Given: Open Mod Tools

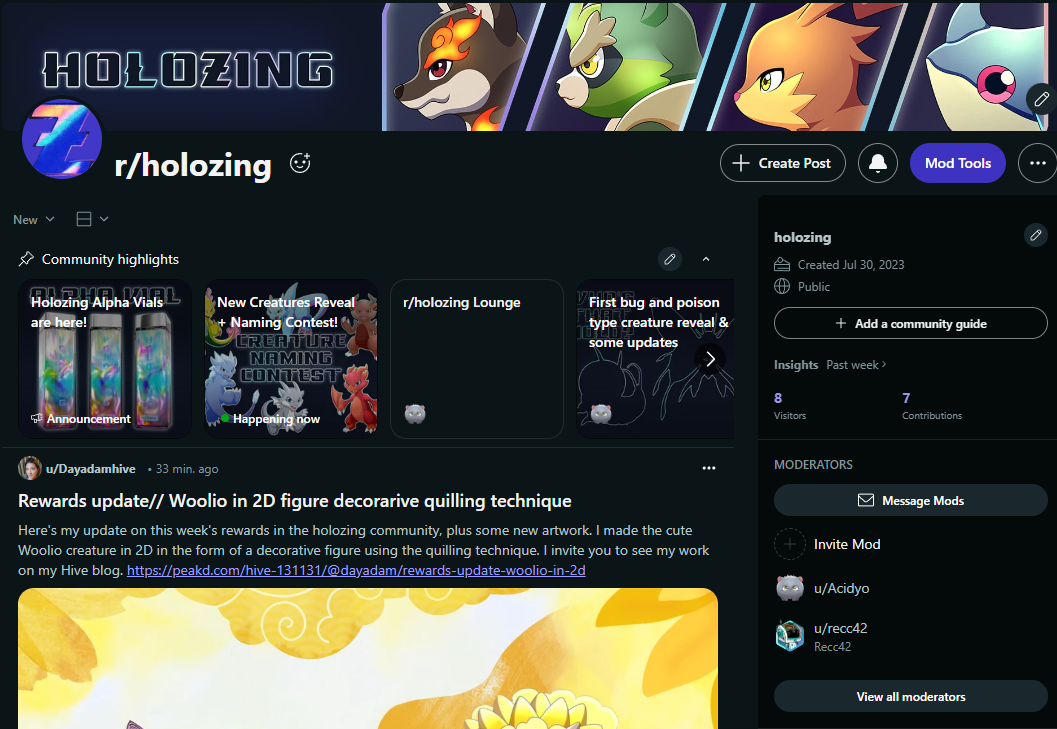Looking at the screenshot, I should coord(957,163).
